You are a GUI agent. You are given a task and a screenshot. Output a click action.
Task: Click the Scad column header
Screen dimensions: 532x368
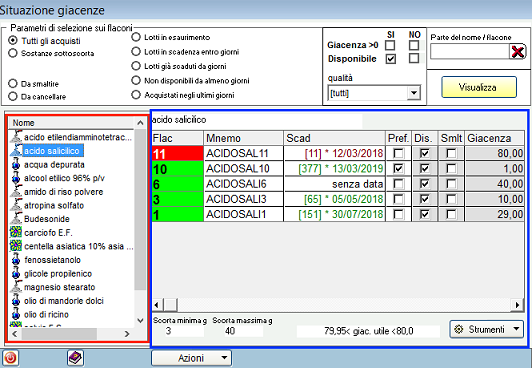tap(335, 138)
